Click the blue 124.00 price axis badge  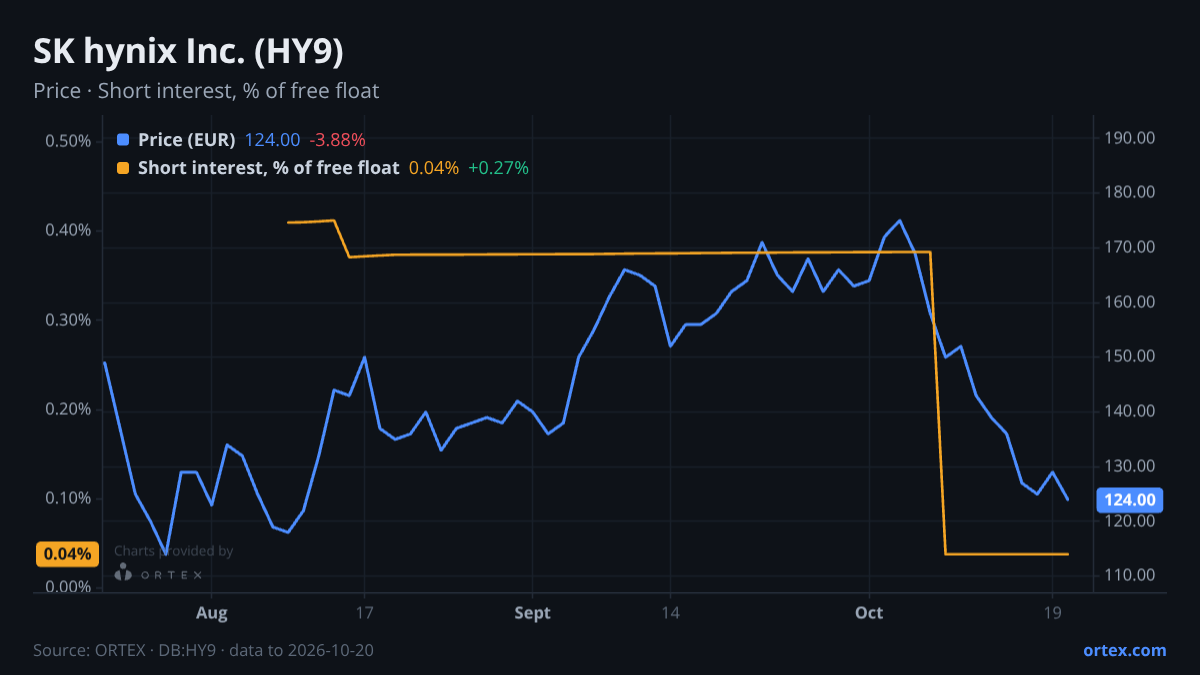[1130, 500]
